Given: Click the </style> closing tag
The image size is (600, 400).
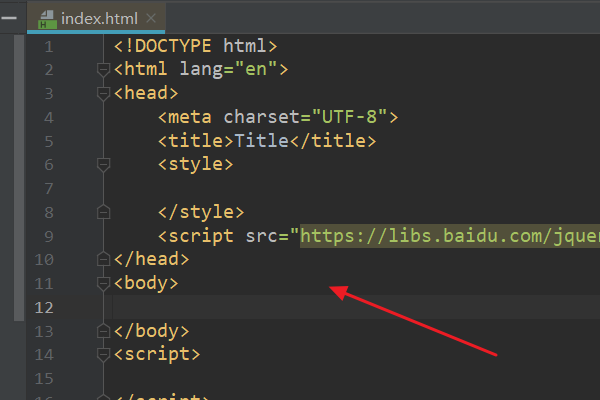Looking at the screenshot, I should click(x=201, y=212).
